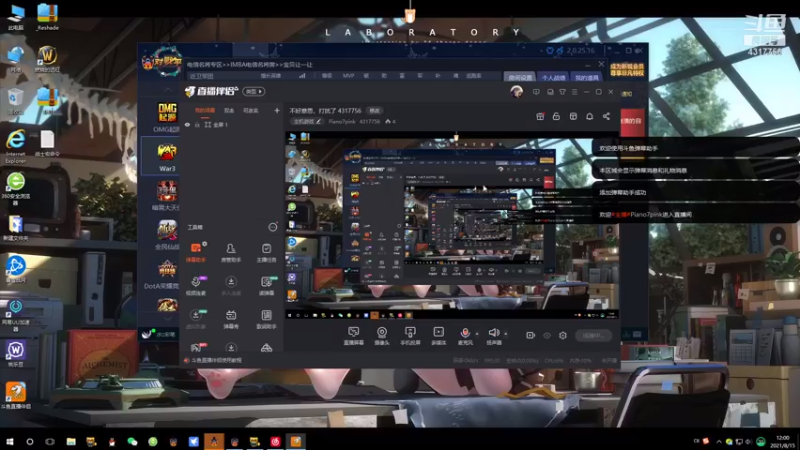Mute the speaker 扬声器
The width and height of the screenshot is (800, 450).
(x=493, y=336)
